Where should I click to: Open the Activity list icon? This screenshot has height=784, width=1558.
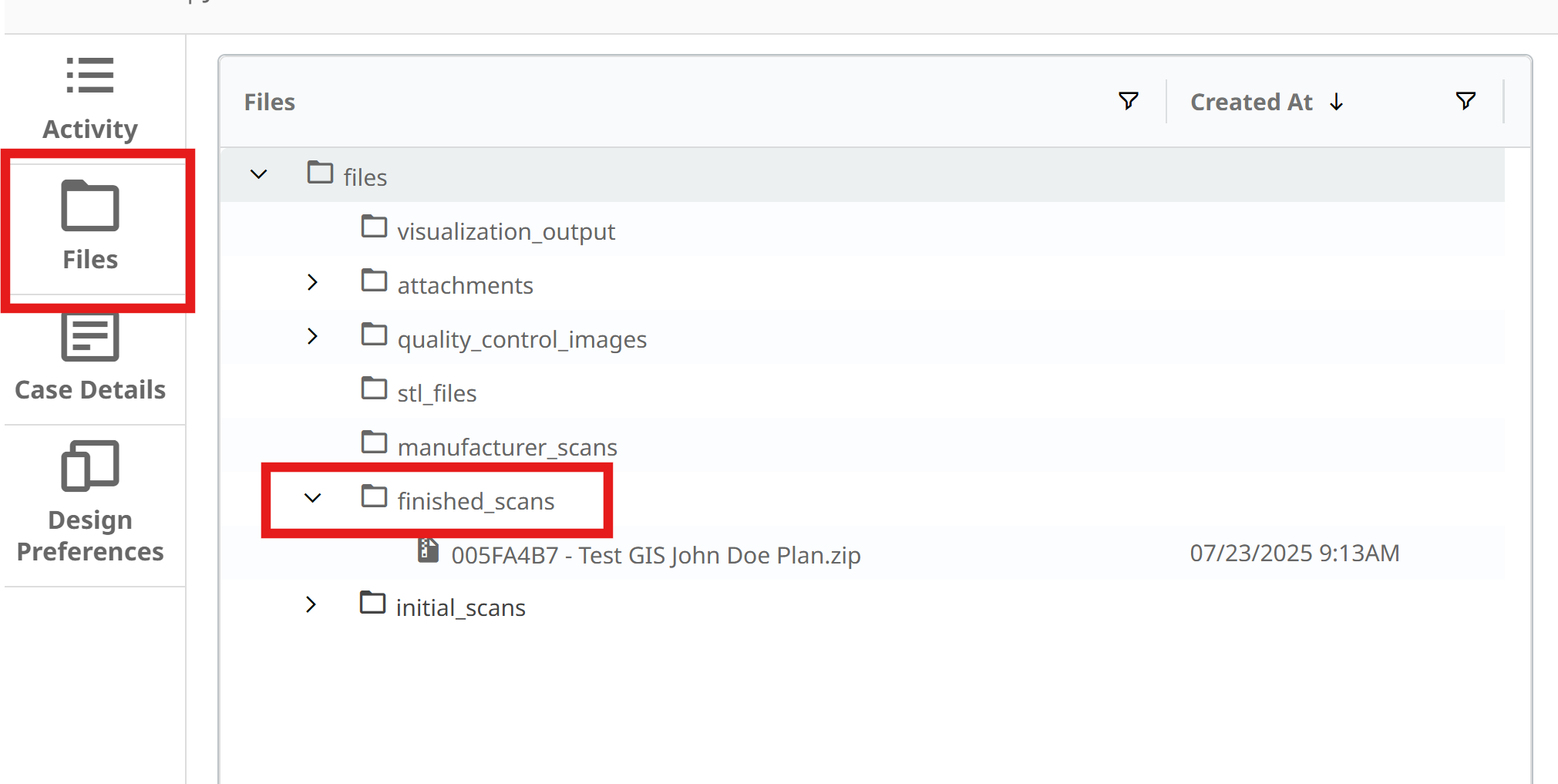point(89,76)
